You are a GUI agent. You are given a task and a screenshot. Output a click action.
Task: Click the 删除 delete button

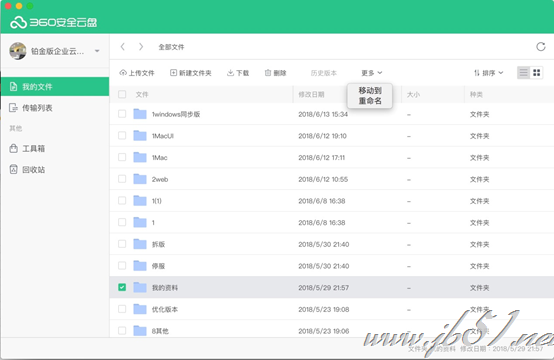click(275, 73)
